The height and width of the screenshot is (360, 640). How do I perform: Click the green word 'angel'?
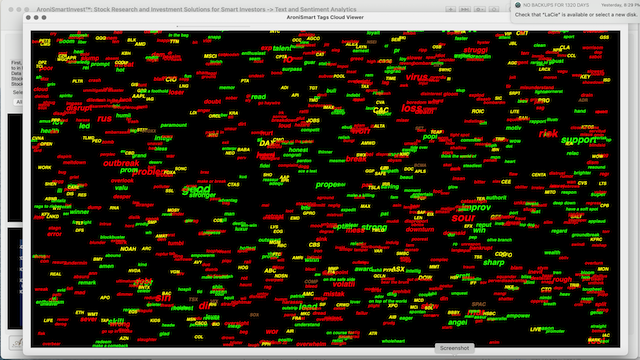pyautogui.click(x=458, y=322)
